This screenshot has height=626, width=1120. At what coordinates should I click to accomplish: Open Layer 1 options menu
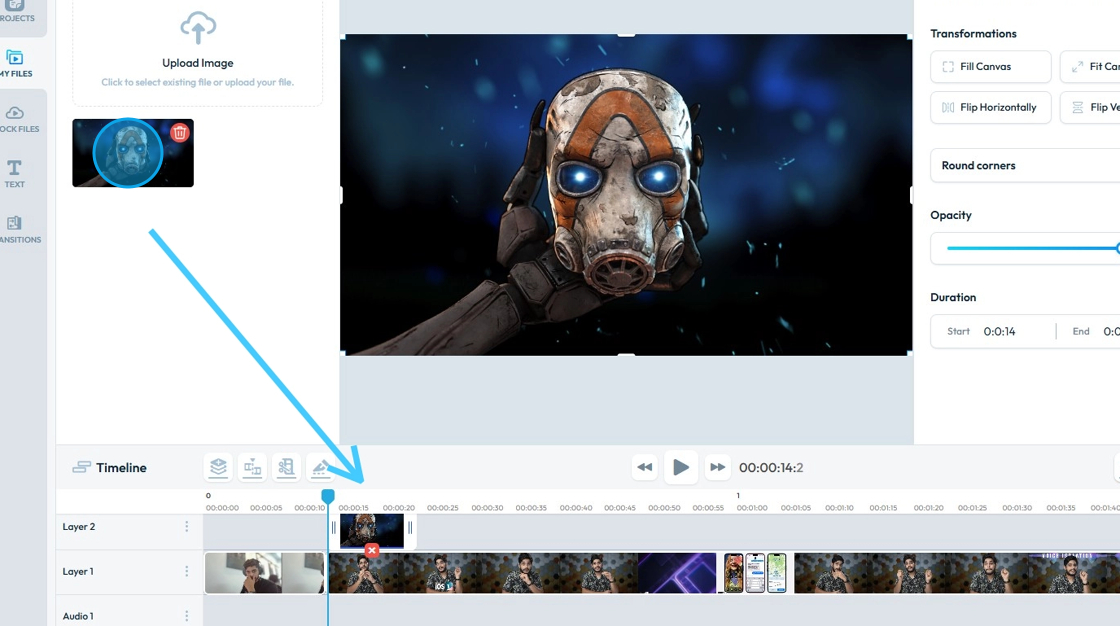point(187,571)
